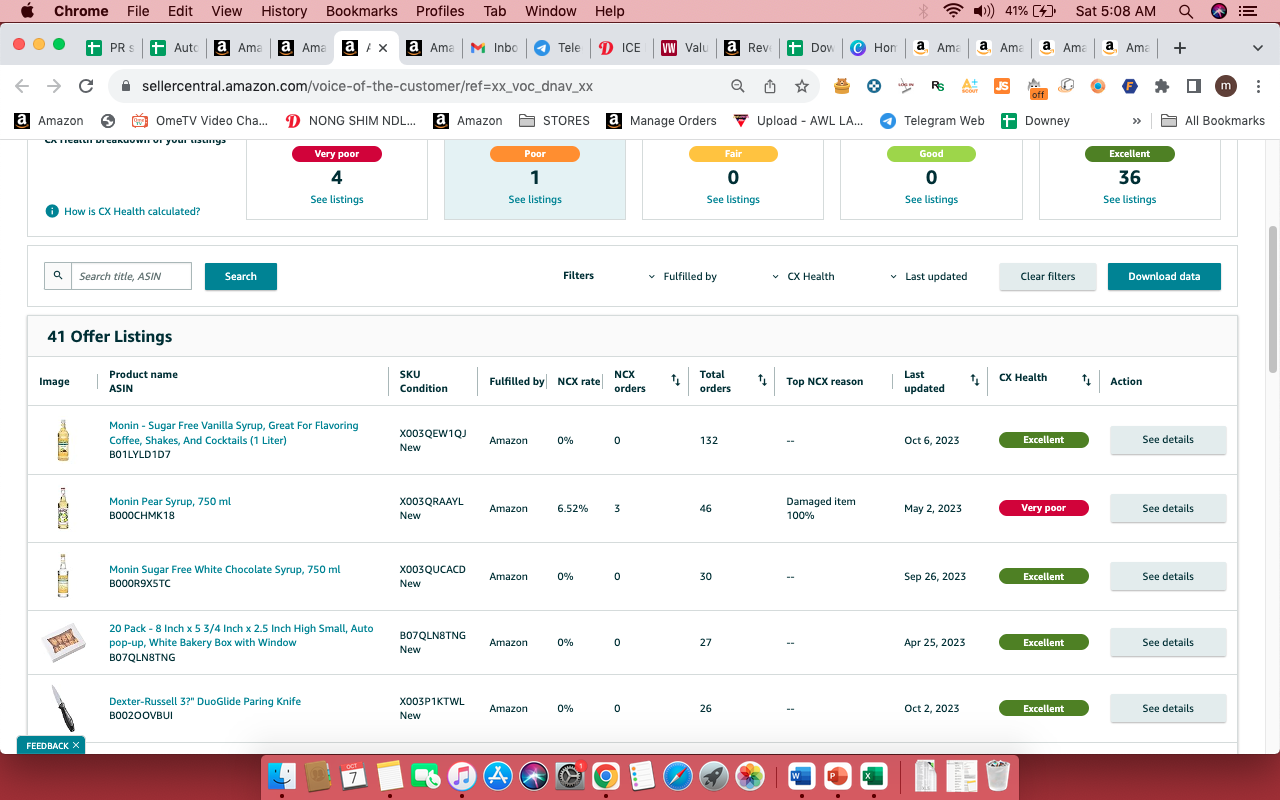The height and width of the screenshot is (800, 1280).
Task: Open the zoom magnifier in address bar
Action: click(x=738, y=86)
